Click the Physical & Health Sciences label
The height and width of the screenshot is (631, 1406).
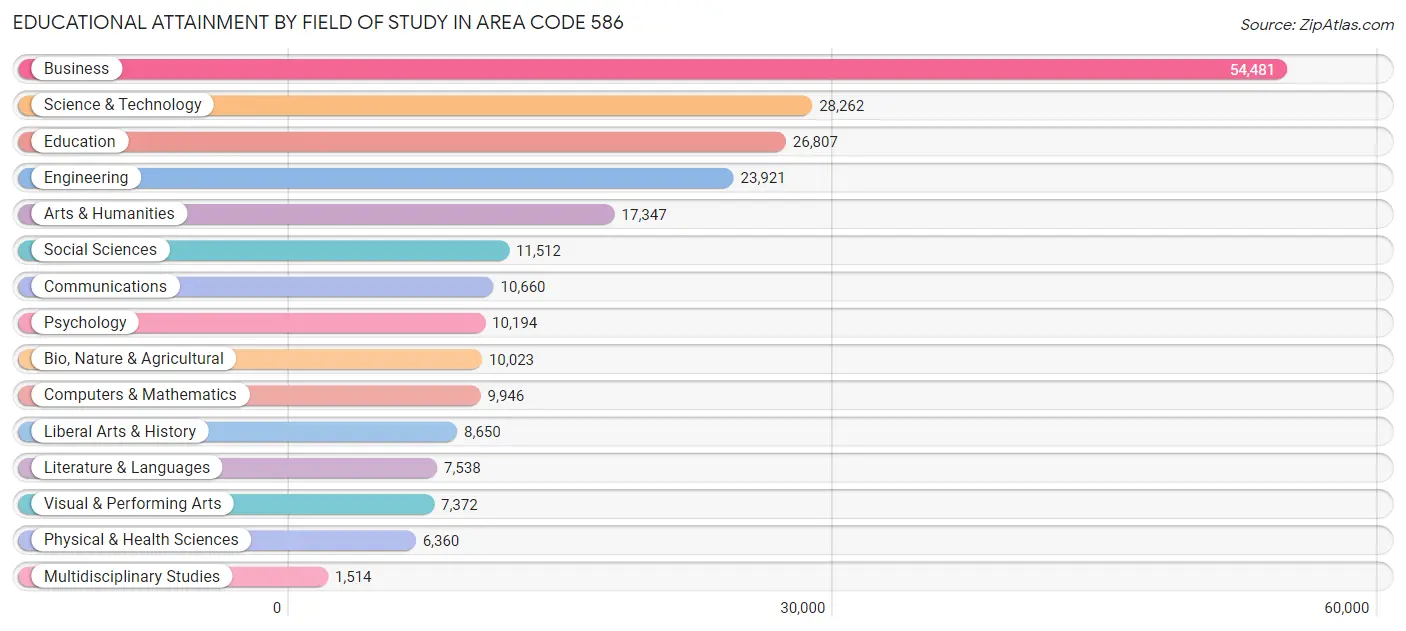141,539
